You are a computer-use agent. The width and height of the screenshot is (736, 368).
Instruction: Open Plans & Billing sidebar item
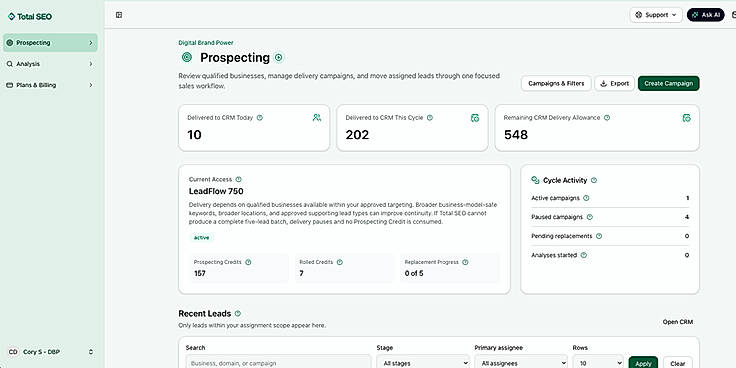point(50,85)
